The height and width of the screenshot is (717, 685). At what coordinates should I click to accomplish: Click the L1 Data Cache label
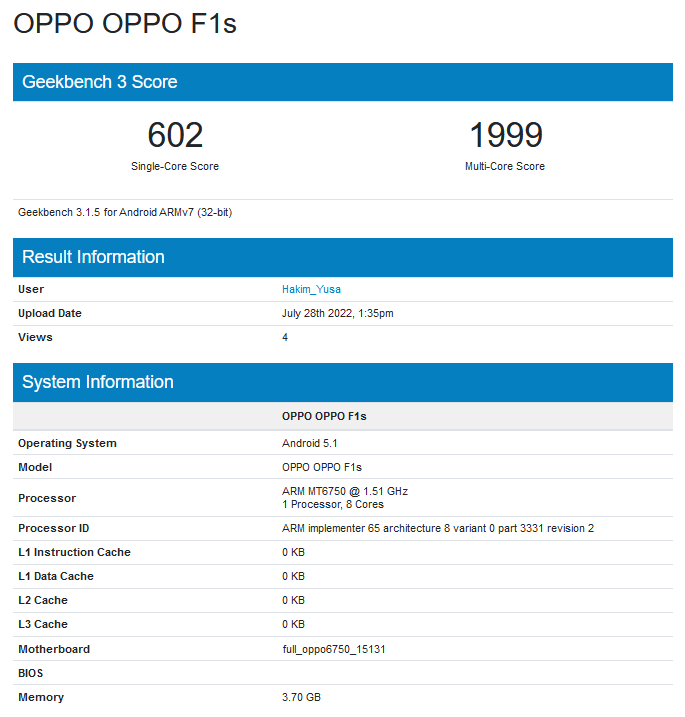click(56, 577)
